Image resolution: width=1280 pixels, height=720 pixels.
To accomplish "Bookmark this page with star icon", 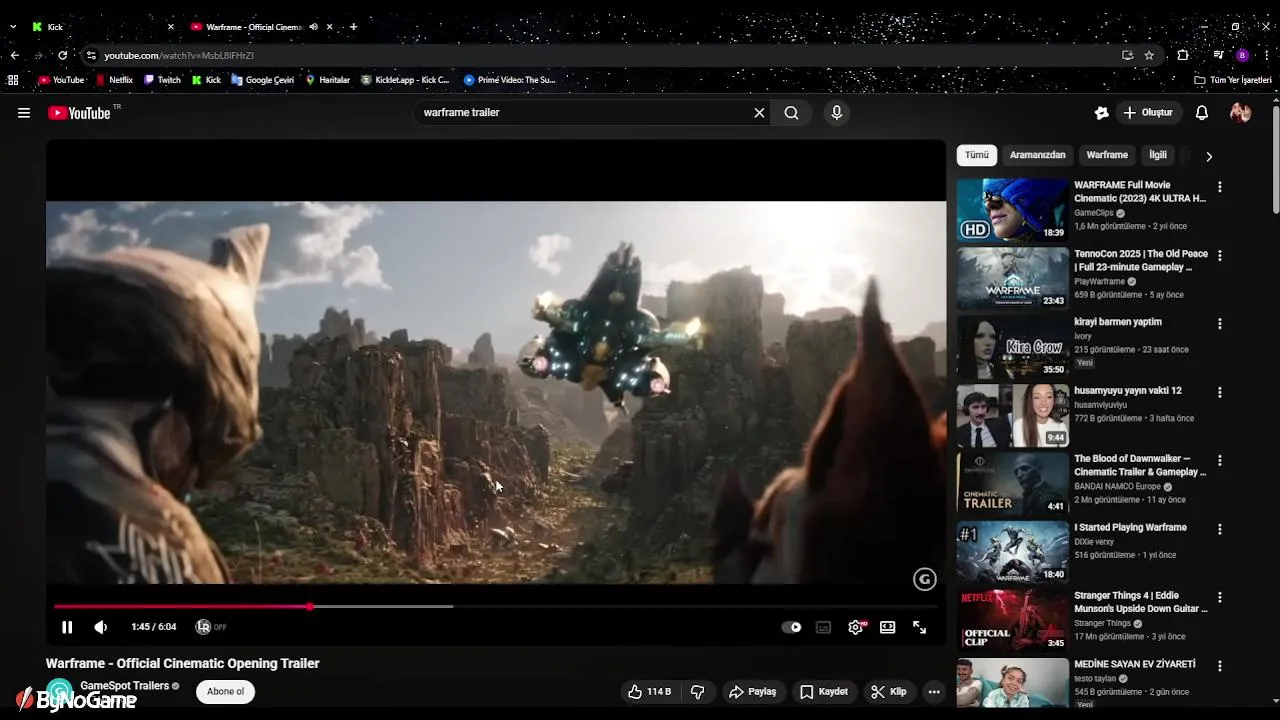I will click(x=1149, y=55).
